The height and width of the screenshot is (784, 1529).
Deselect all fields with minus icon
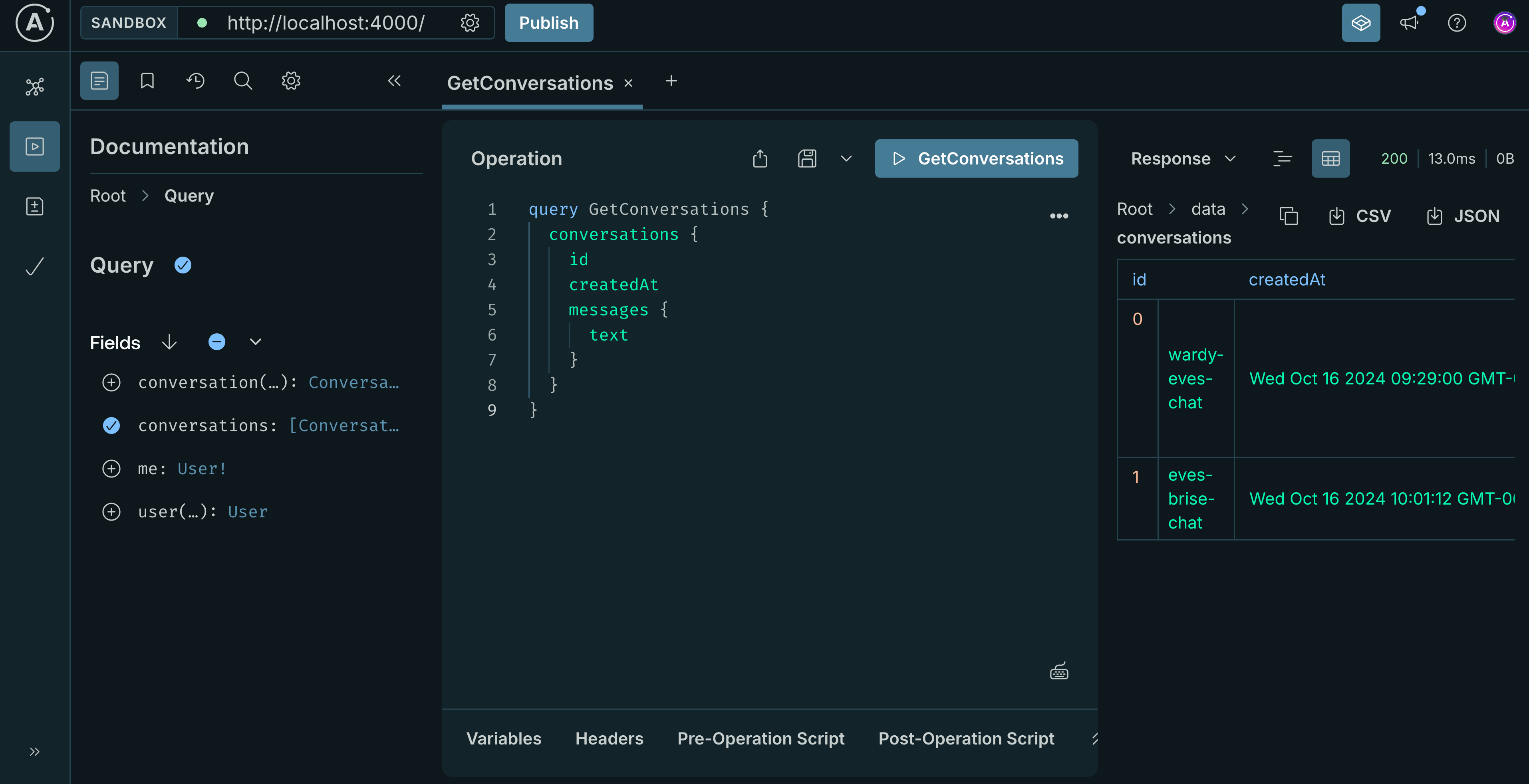pyautogui.click(x=216, y=342)
